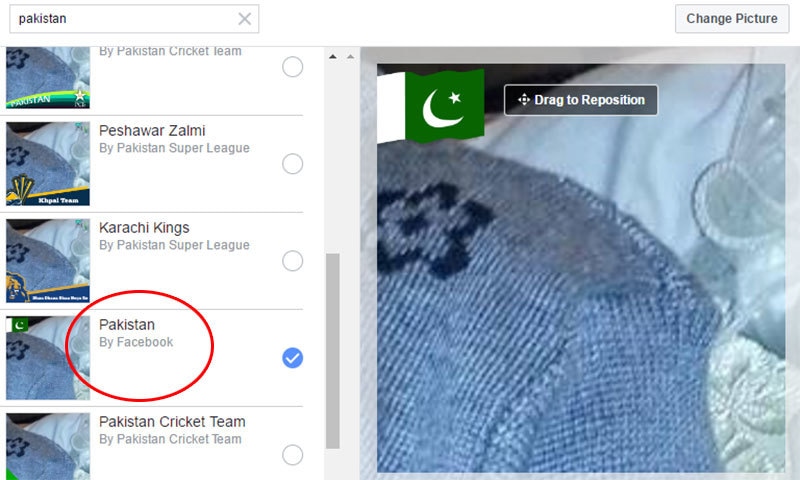Screen dimensions: 800x480
Task: Click the Pakistan Cricket Team frame thumbnail at bottom
Action: [48, 446]
